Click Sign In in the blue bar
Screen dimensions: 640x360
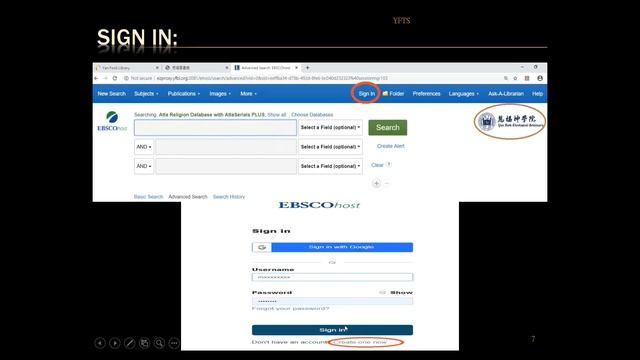pos(367,94)
